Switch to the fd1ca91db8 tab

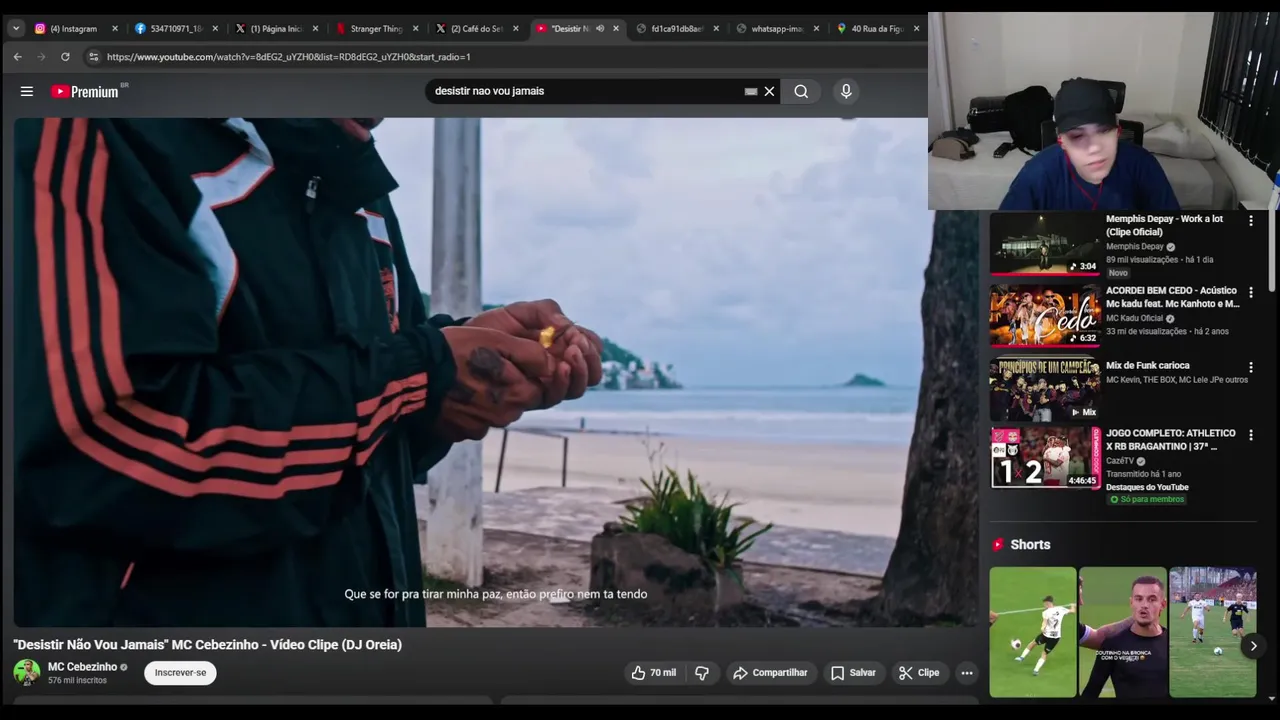tap(677, 29)
